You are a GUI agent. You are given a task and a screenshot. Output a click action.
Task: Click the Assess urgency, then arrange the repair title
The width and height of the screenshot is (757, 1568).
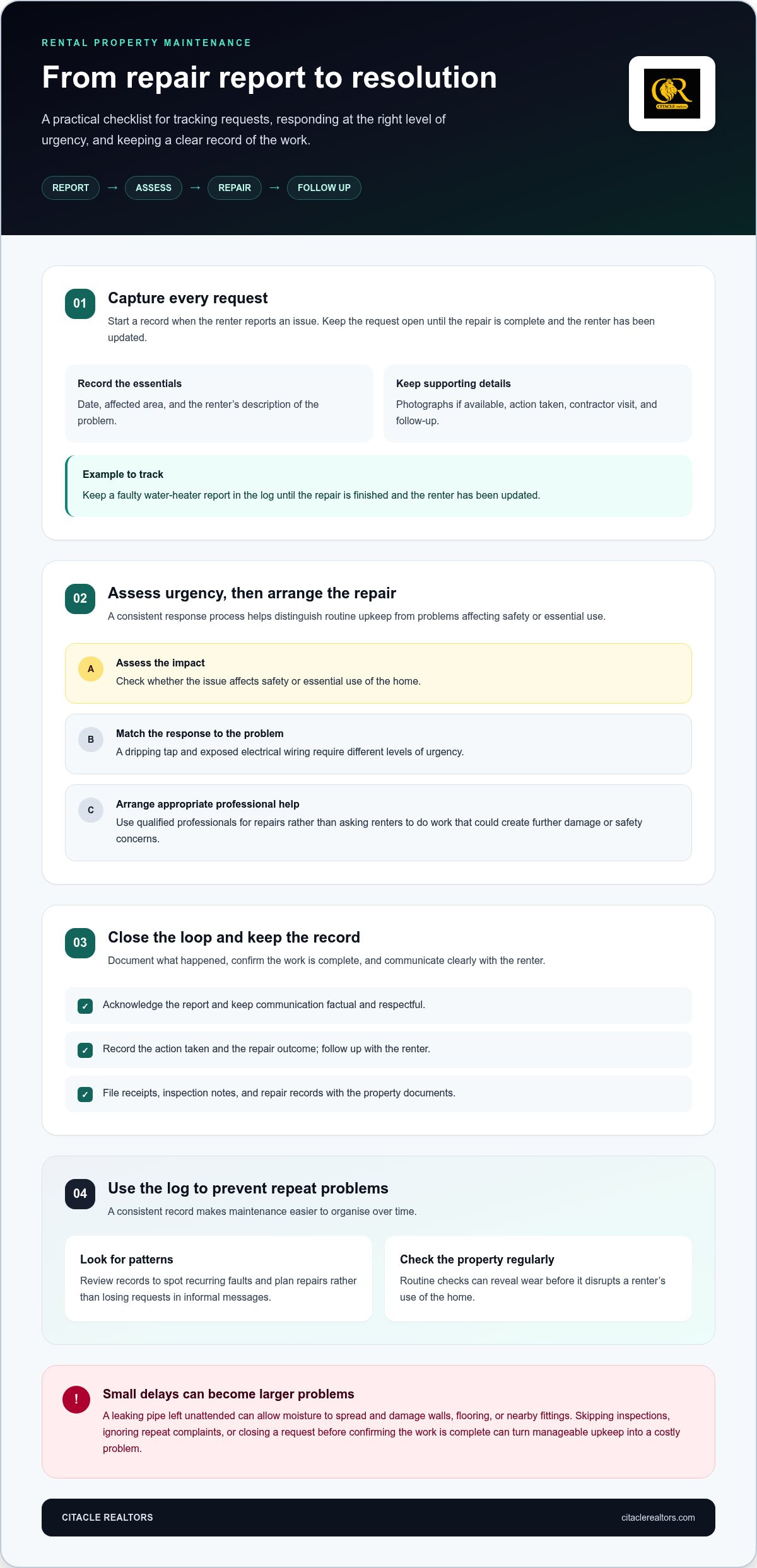252,593
